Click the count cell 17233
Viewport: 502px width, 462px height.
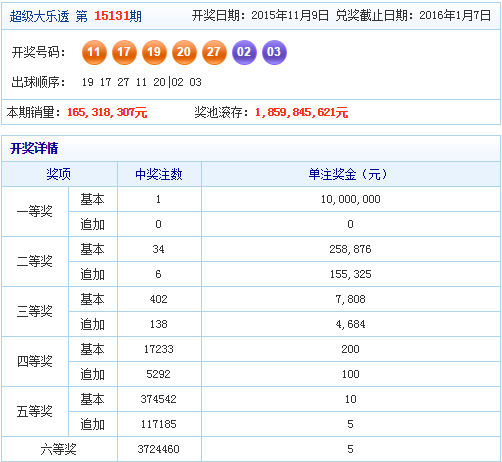(x=158, y=349)
